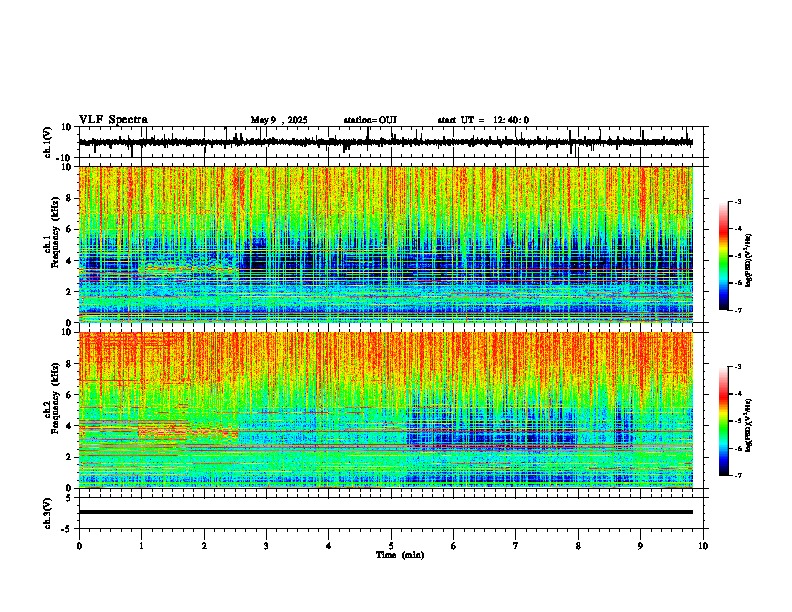The width and height of the screenshot is (792, 612).
Task: Click the "VLF Spectra" plot title
Action: tap(113, 120)
